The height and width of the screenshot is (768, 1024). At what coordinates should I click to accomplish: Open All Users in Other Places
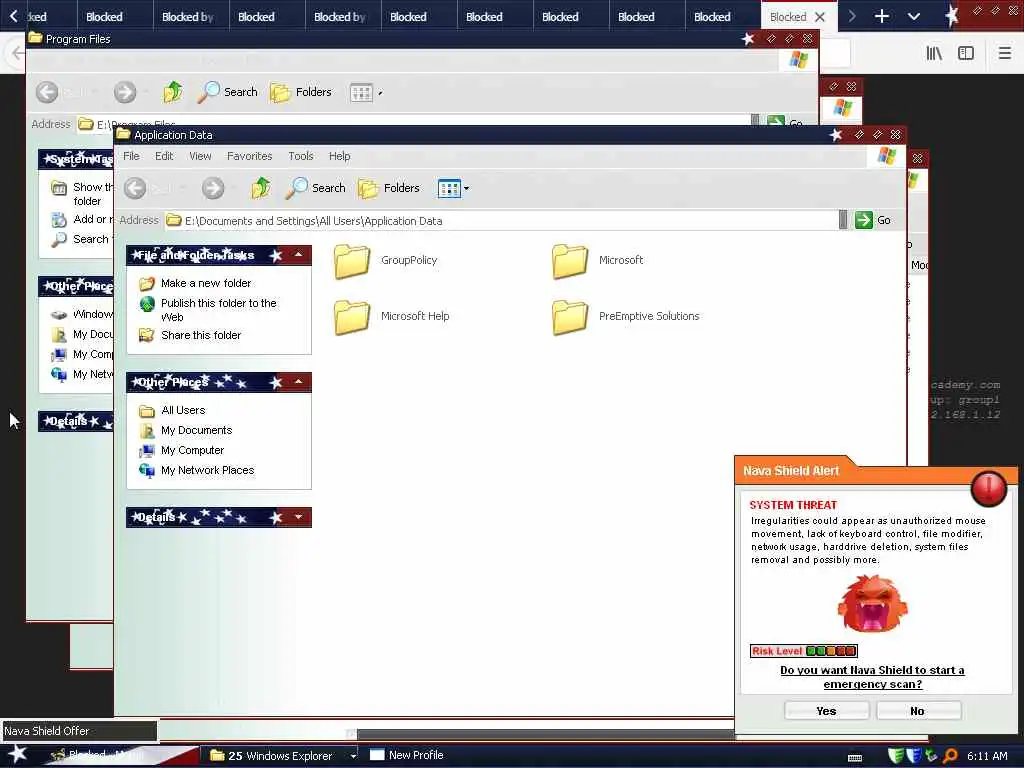[x=183, y=410]
